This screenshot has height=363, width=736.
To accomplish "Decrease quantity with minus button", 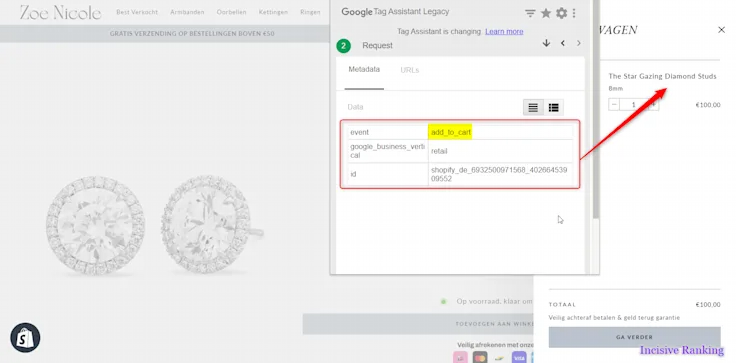I will 614,104.
